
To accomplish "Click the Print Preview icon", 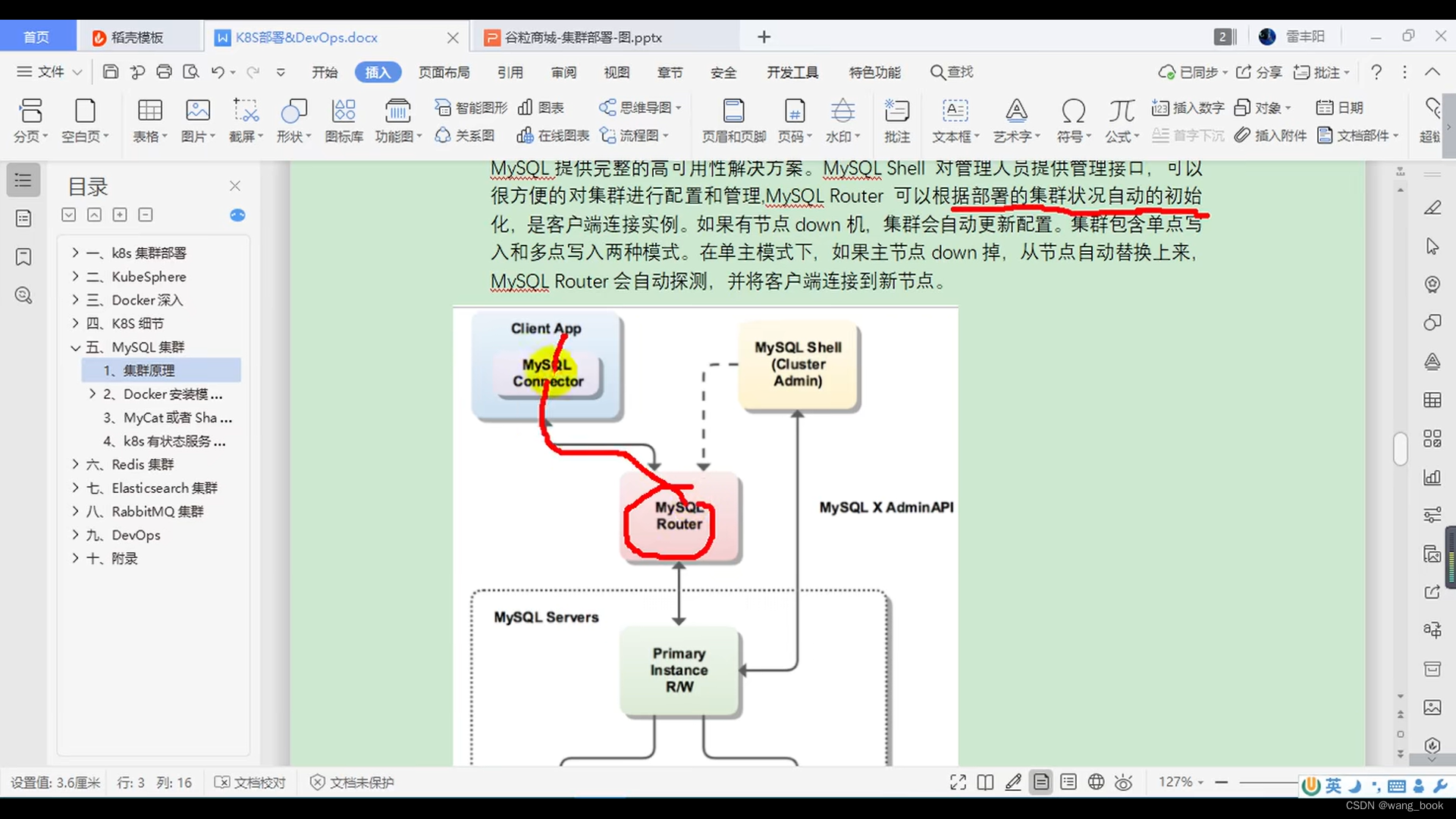I will (x=191, y=72).
